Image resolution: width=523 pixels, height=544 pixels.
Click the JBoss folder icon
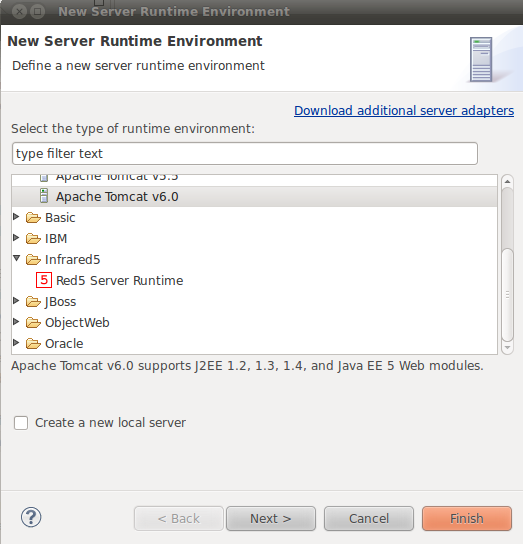(x=33, y=302)
